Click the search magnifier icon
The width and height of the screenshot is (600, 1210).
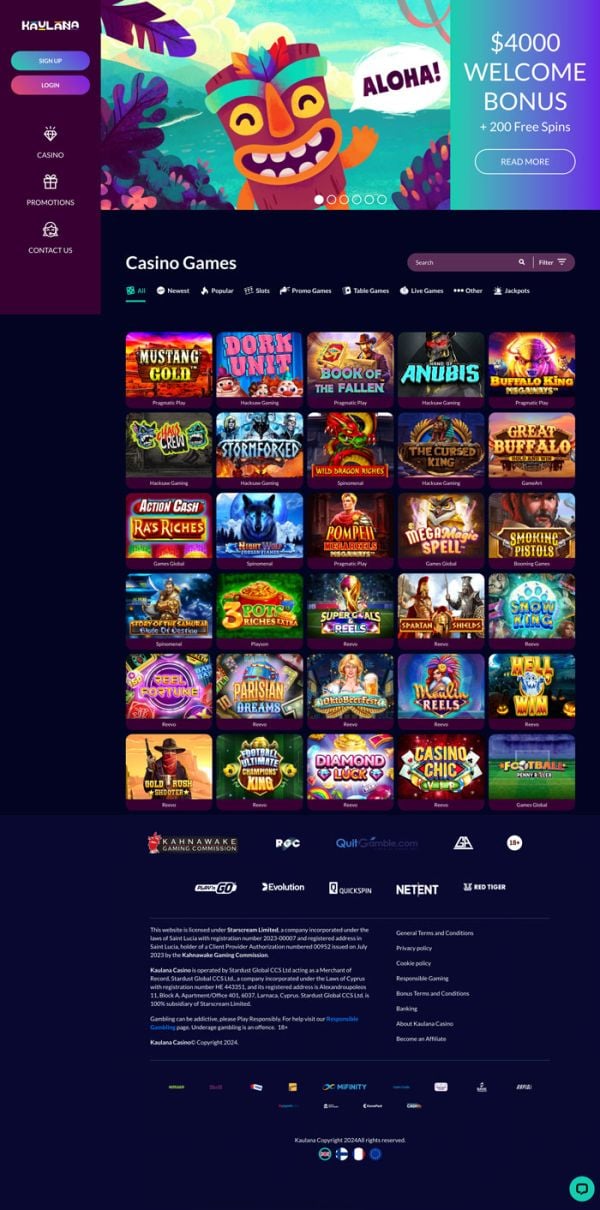(521, 262)
